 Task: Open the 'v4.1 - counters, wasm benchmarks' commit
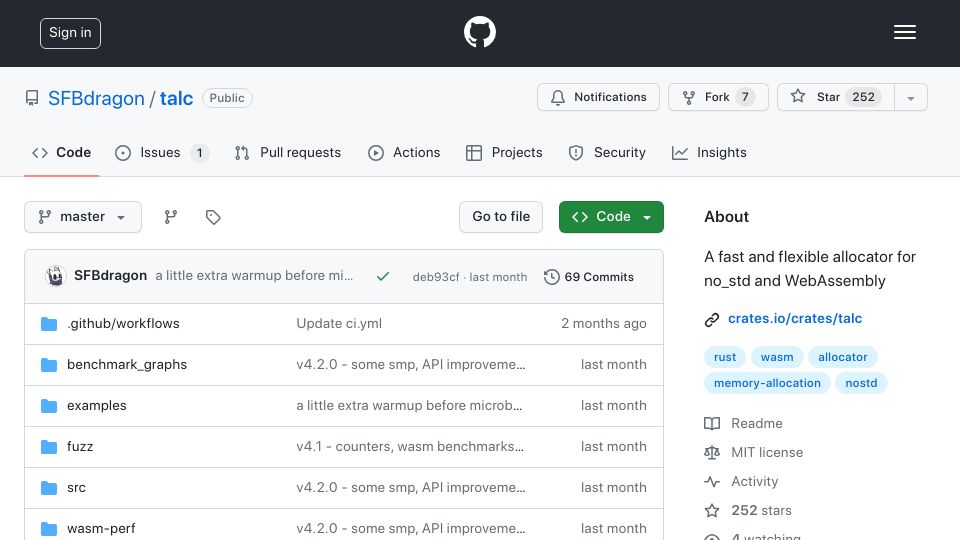click(410, 446)
